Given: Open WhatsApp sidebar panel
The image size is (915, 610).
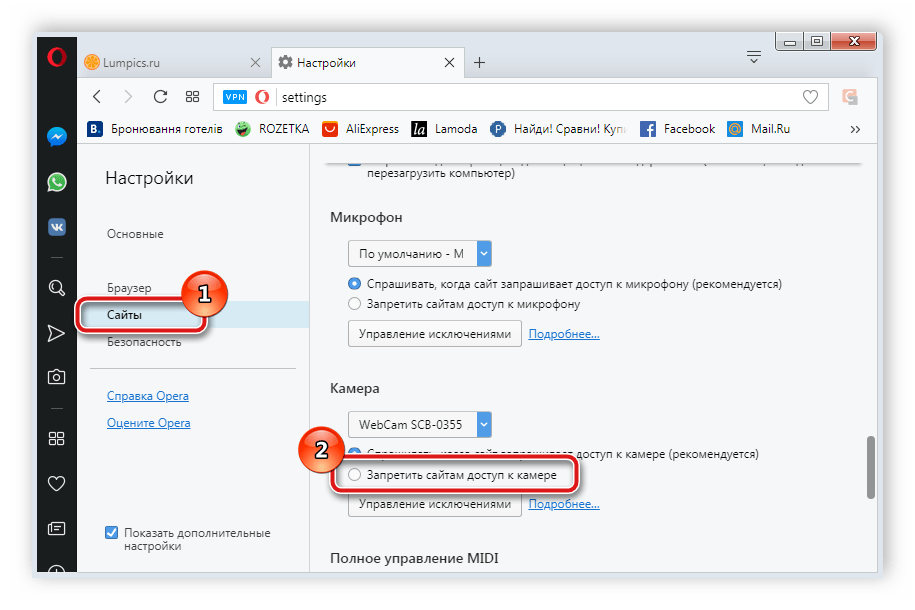Looking at the screenshot, I should click(x=57, y=182).
